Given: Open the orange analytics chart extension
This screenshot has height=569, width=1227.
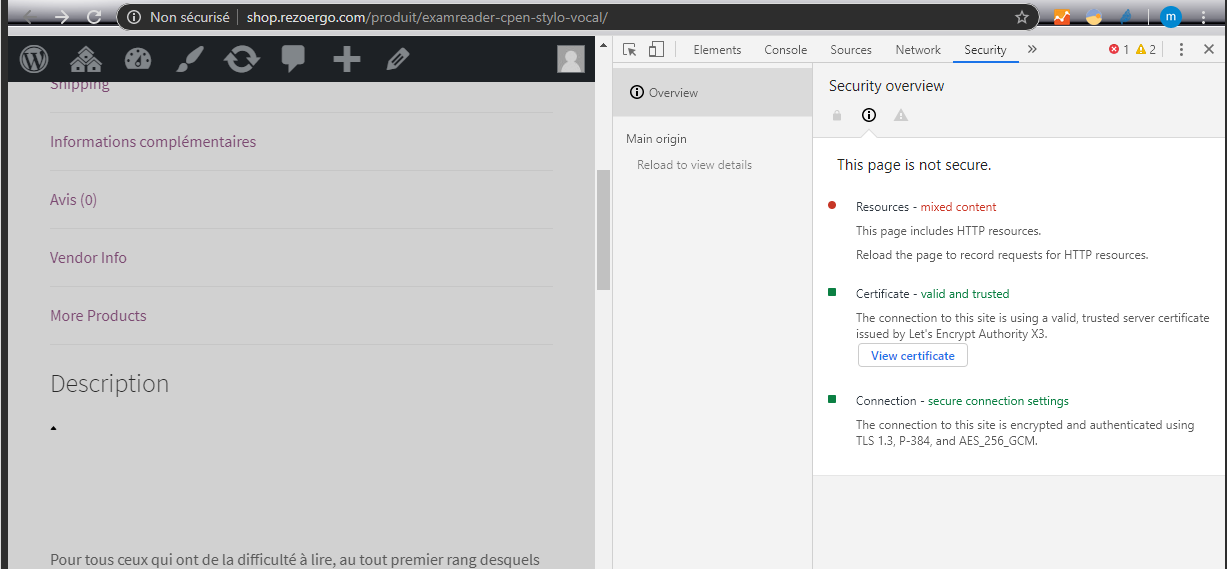Looking at the screenshot, I should pos(1062,17).
